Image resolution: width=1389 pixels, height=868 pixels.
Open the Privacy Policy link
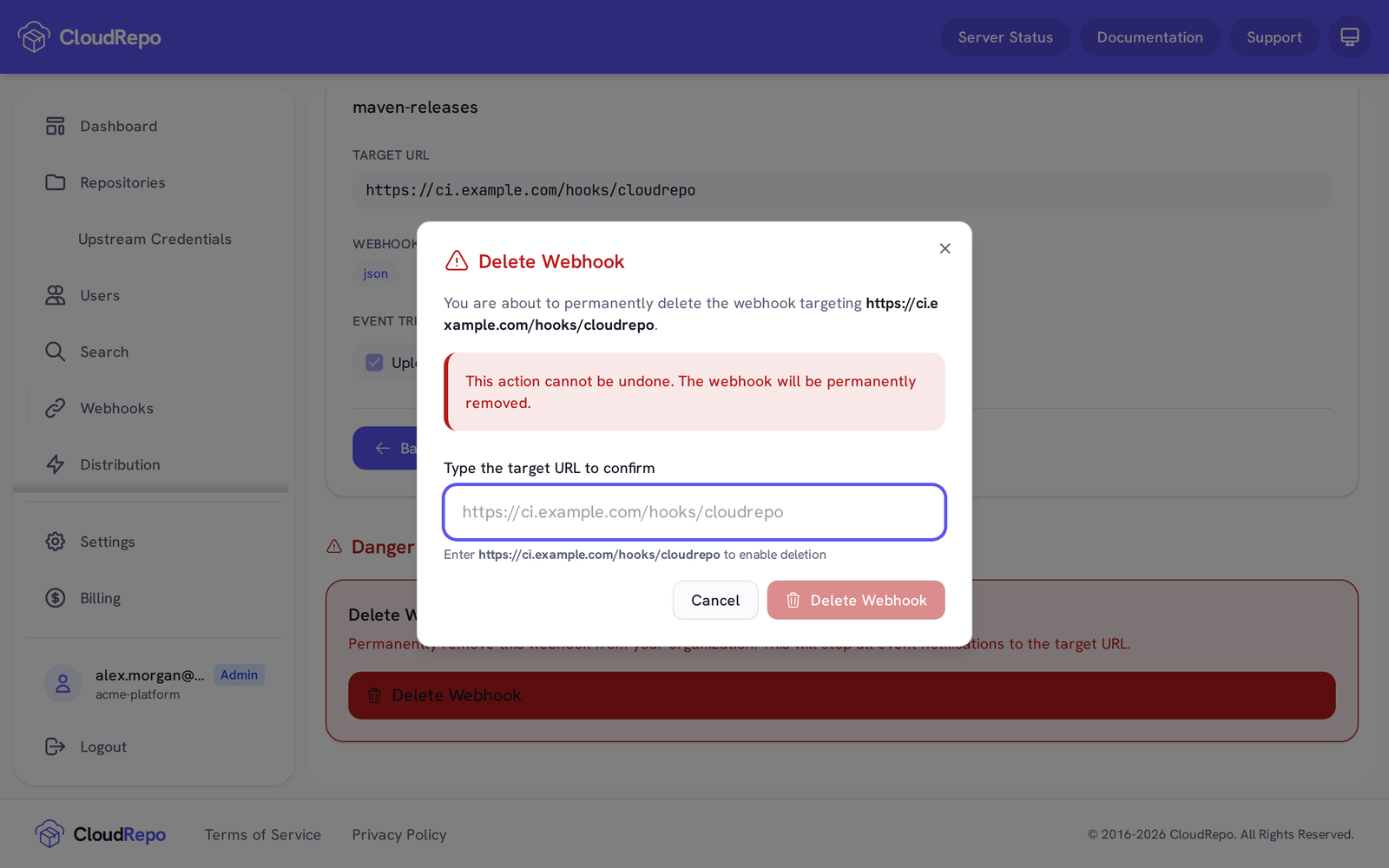click(399, 834)
